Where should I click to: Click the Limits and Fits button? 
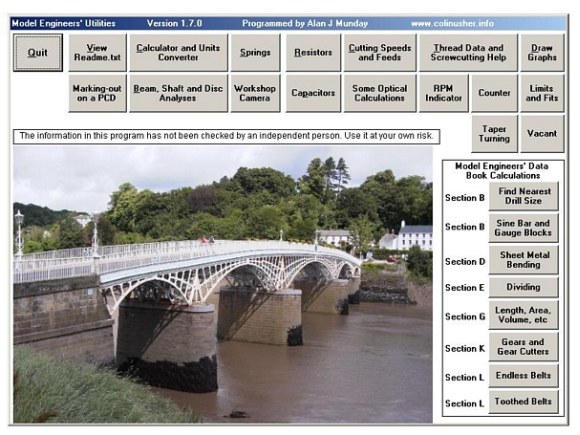542,93
